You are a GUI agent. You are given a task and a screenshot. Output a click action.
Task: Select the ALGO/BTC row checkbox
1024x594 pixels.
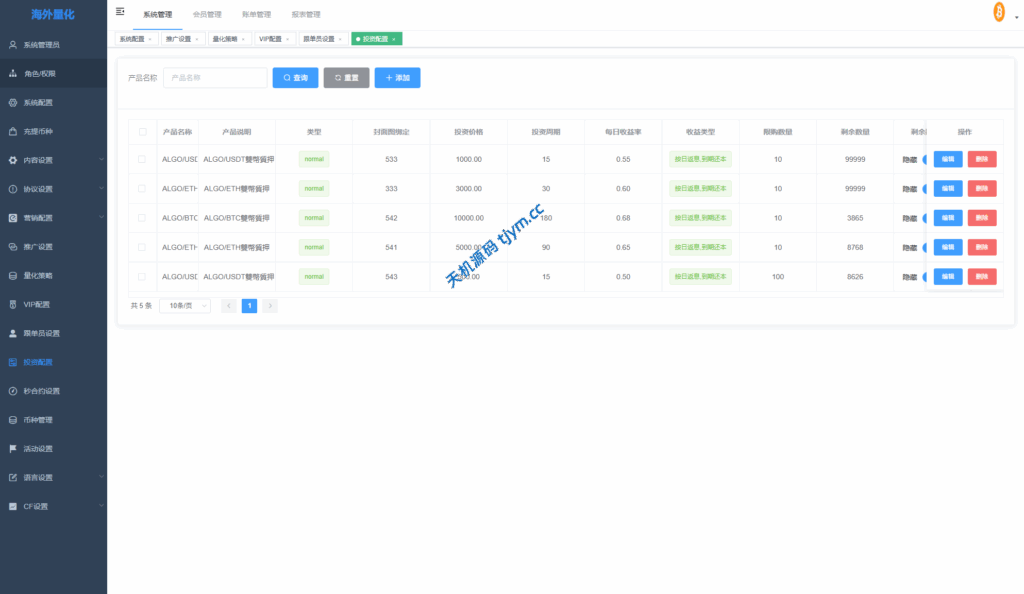(142, 218)
